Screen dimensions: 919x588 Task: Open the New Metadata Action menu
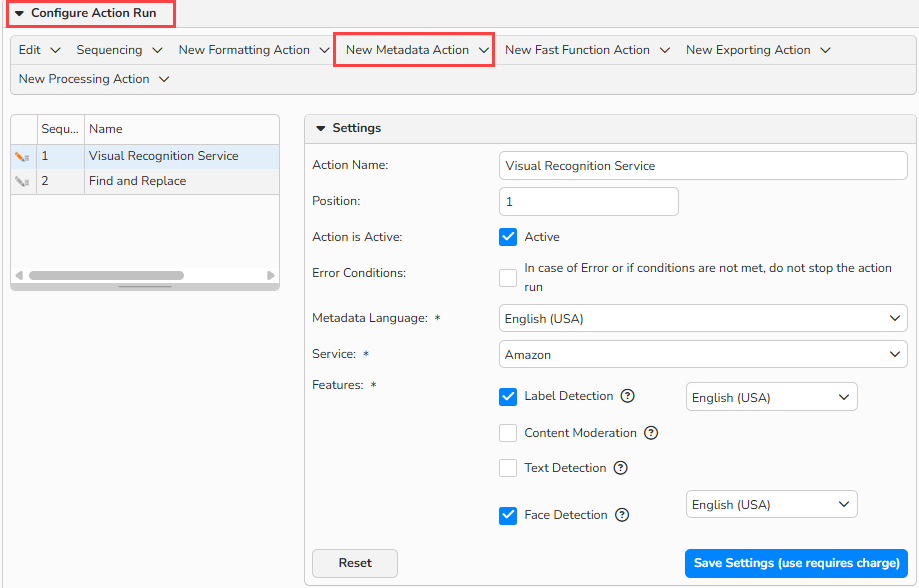pos(417,50)
